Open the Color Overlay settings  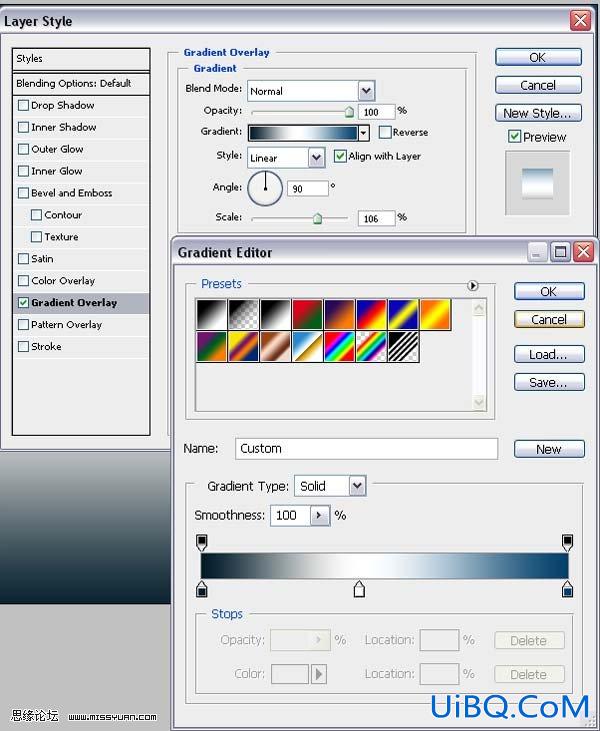pyautogui.click(x=63, y=281)
